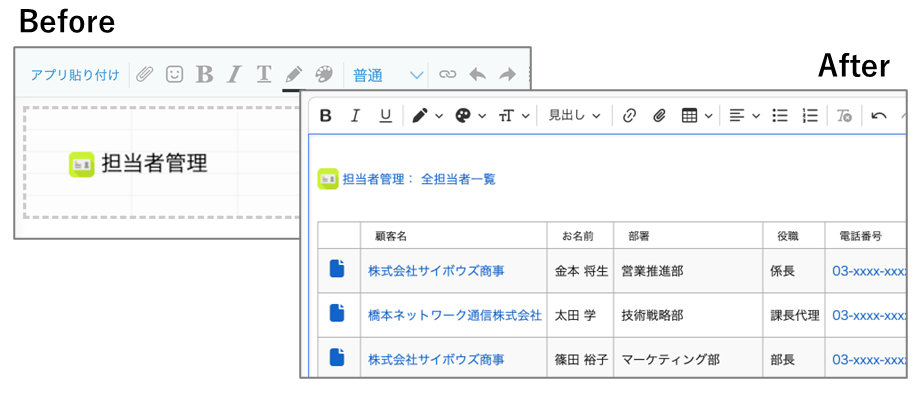Open record icon for 篠田 裕子 row
This screenshot has height=395, width=920.
(337, 357)
